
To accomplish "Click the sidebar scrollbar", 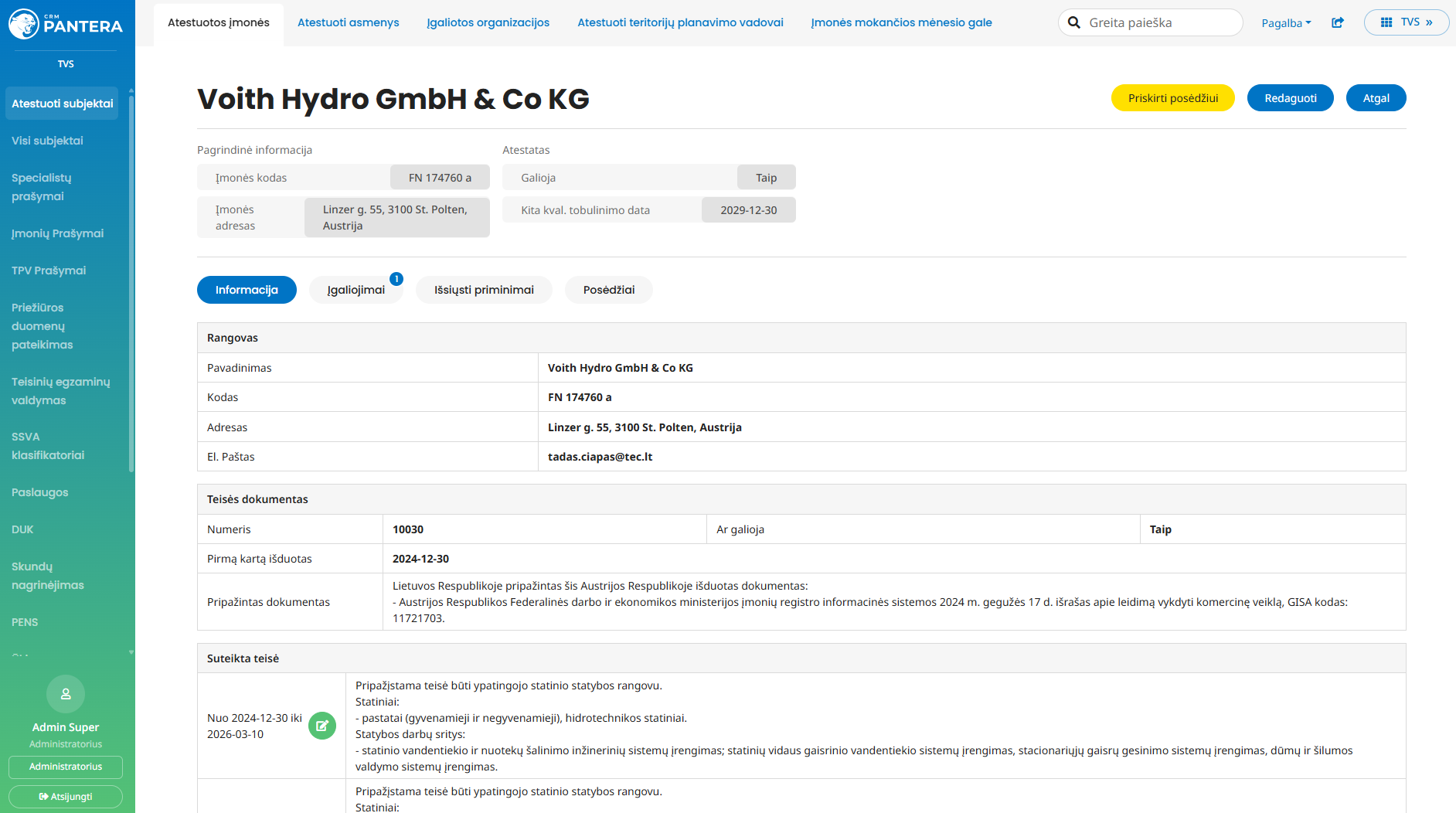I will point(131,282).
